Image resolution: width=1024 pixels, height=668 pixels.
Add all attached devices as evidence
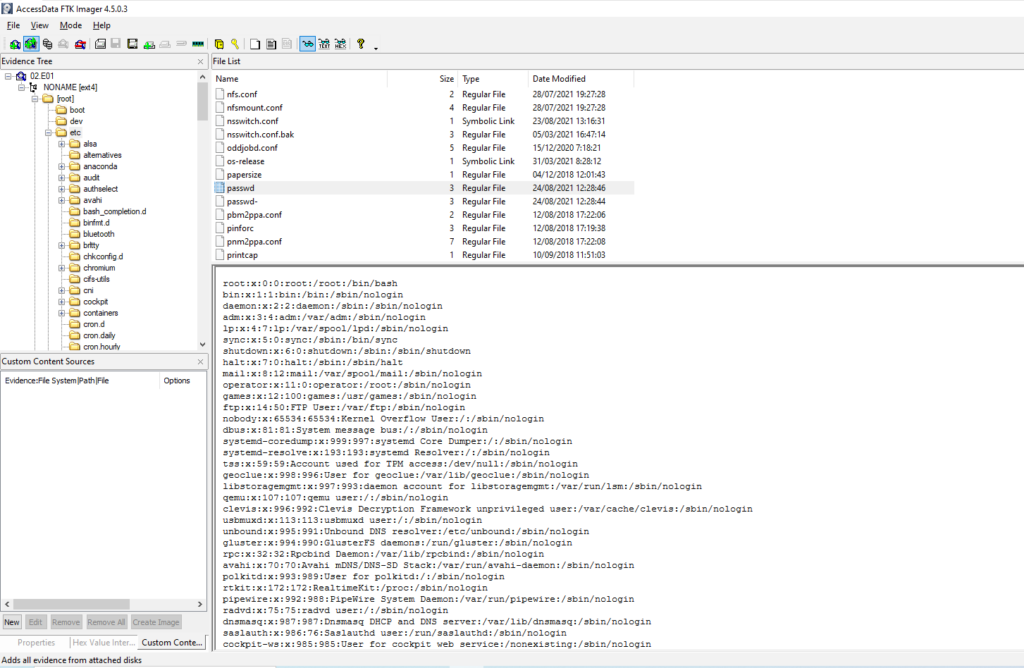coord(31,44)
